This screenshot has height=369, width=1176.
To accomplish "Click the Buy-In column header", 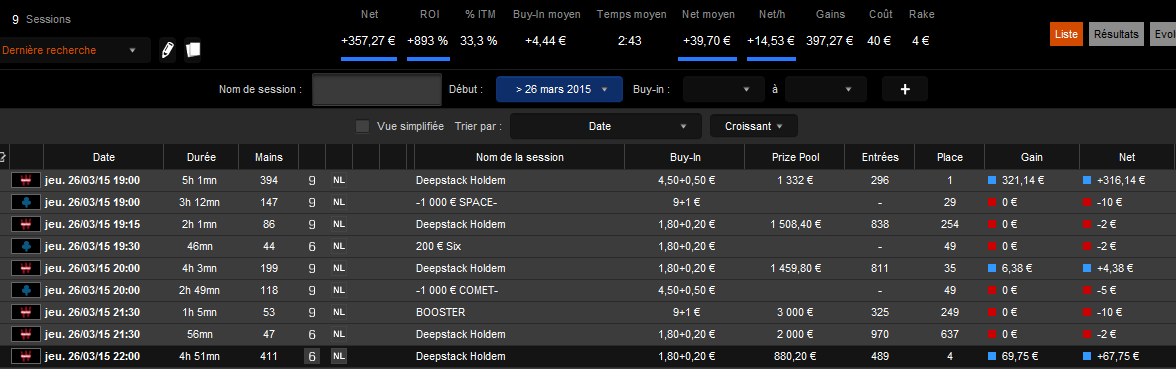I will (x=685, y=158).
